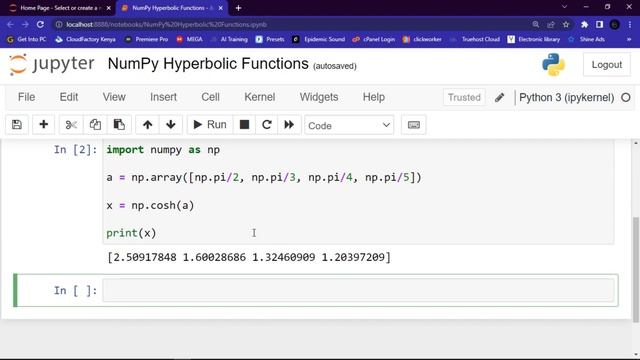Restart kernel and rerun all with fast-forward icon
This screenshot has height=360, width=640.
(289, 124)
